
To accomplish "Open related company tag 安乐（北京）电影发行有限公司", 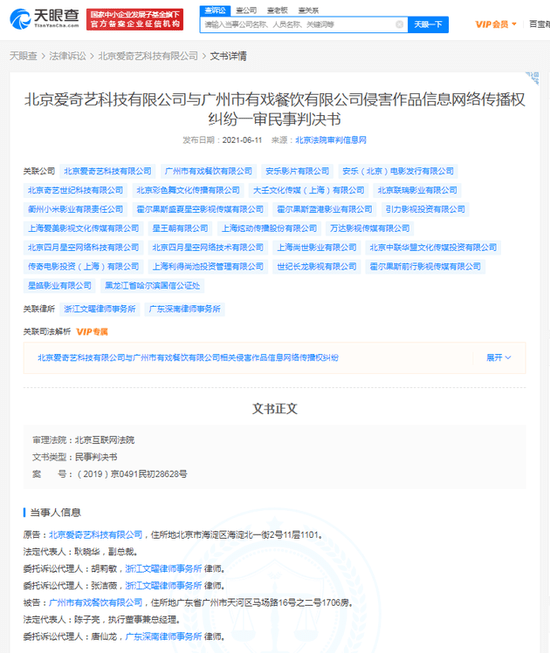I will click(398, 171).
